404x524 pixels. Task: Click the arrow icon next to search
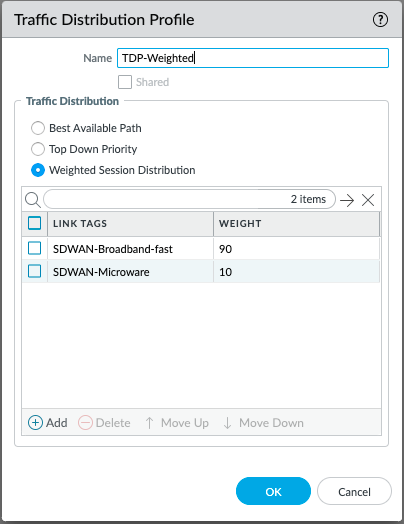tap(347, 200)
